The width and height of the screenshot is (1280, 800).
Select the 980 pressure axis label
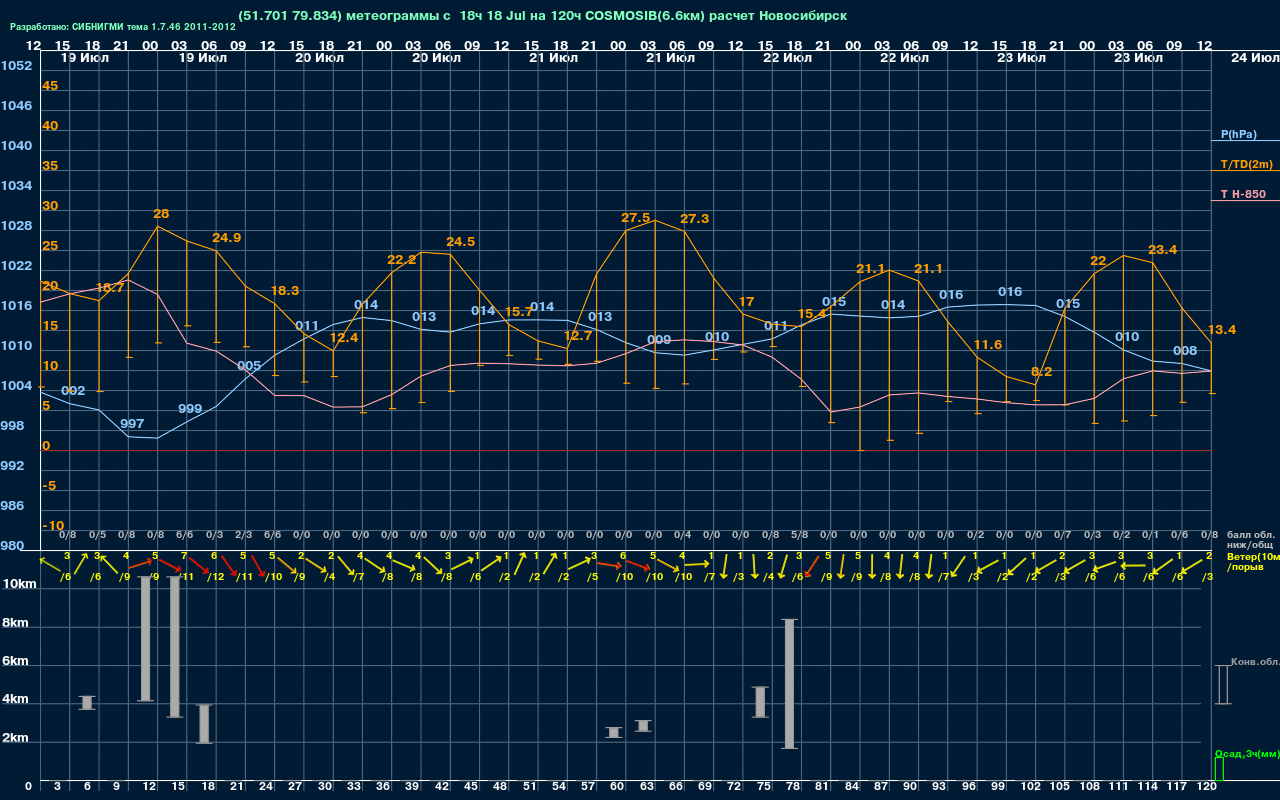(x=13, y=546)
